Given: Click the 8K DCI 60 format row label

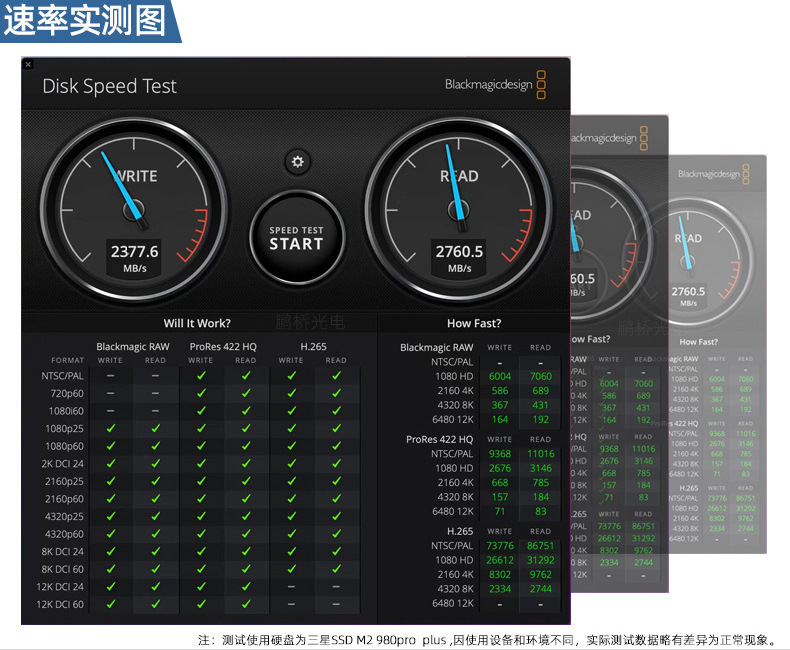Looking at the screenshot, I should tap(62, 569).
